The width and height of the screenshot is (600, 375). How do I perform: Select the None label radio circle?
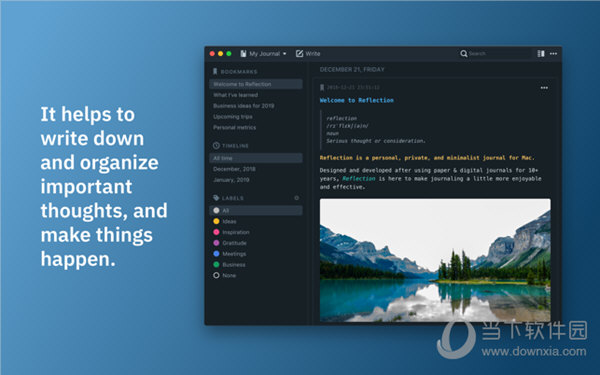[x=216, y=275]
